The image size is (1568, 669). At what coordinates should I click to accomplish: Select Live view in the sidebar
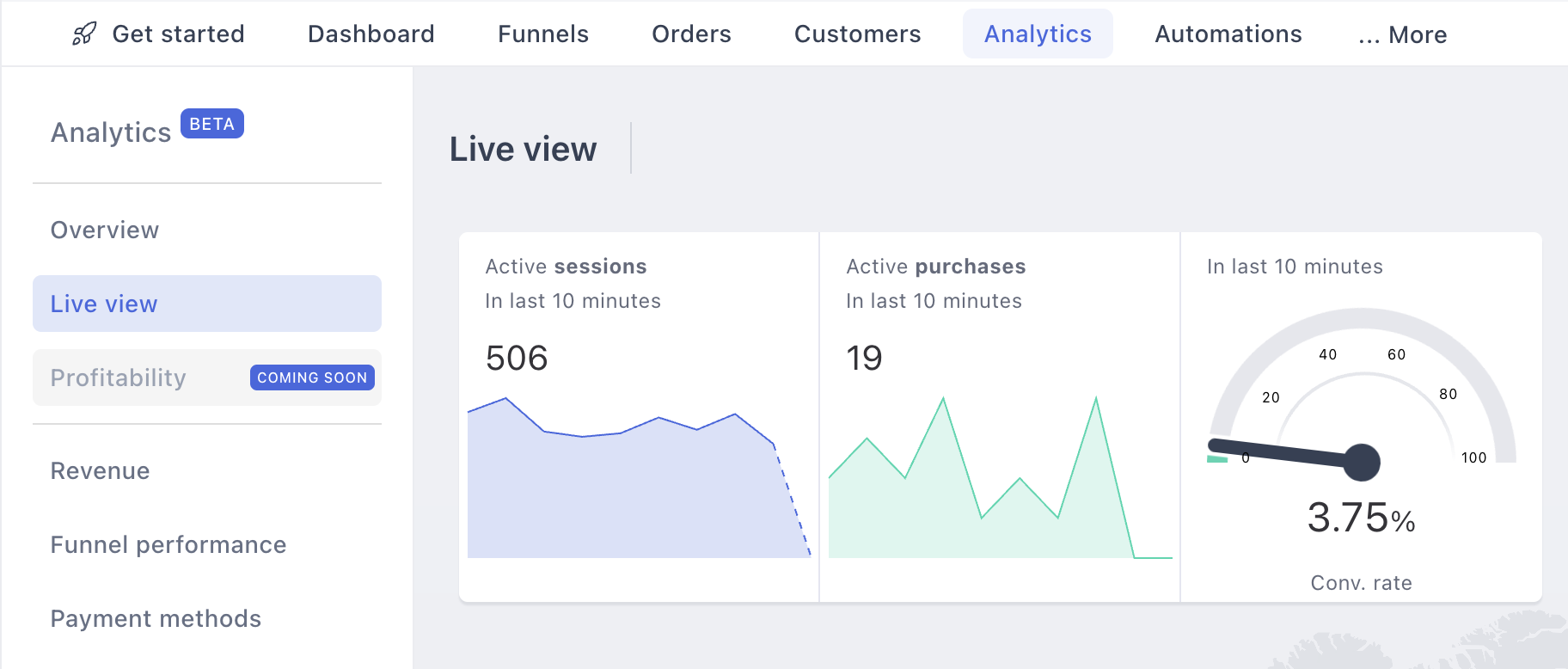click(x=207, y=304)
